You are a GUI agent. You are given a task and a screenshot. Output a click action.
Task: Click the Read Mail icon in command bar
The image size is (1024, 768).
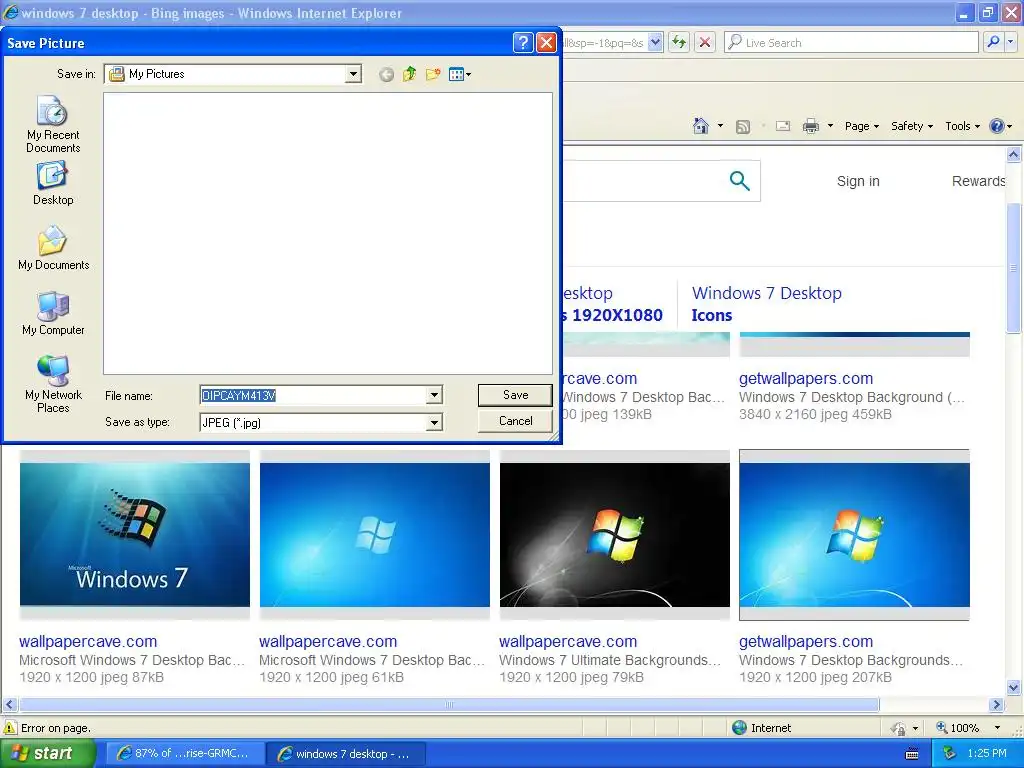[x=783, y=126]
